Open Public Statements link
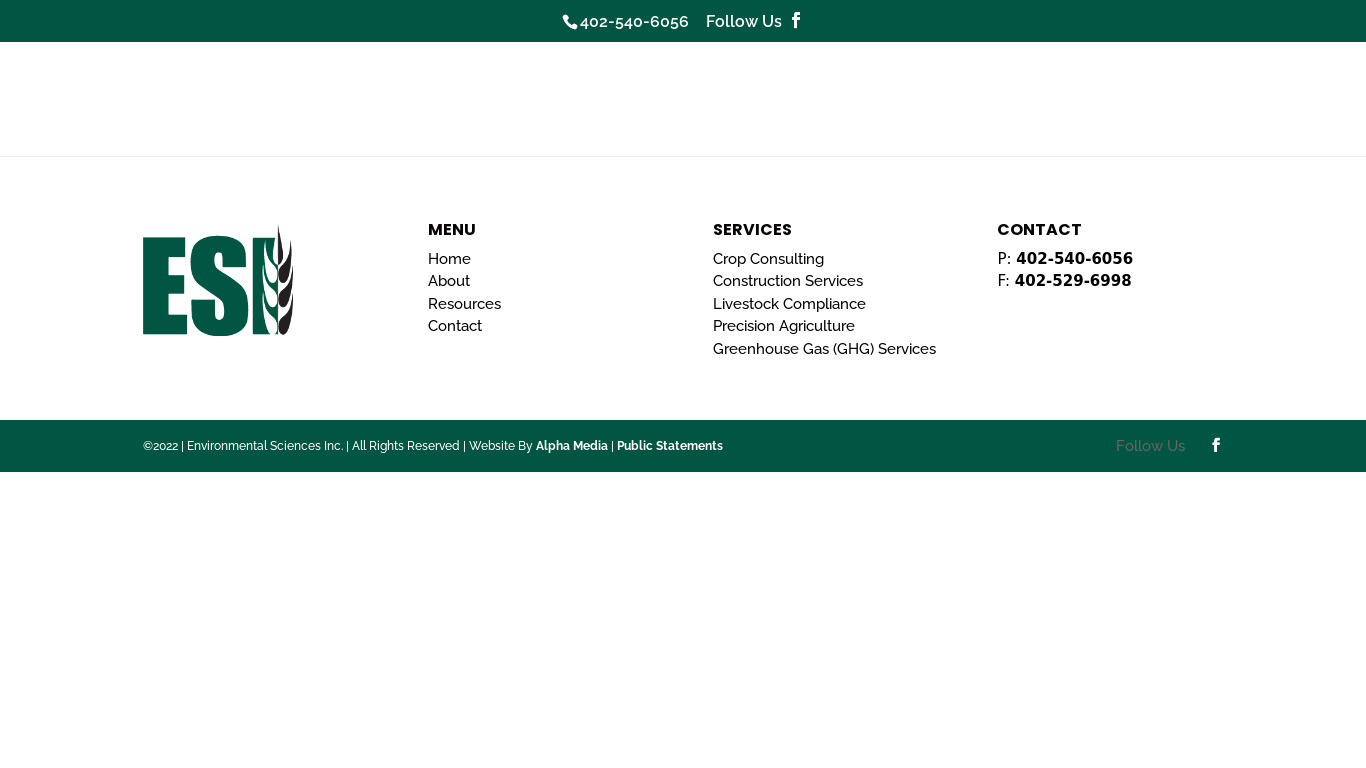The image size is (1366, 768). [670, 446]
